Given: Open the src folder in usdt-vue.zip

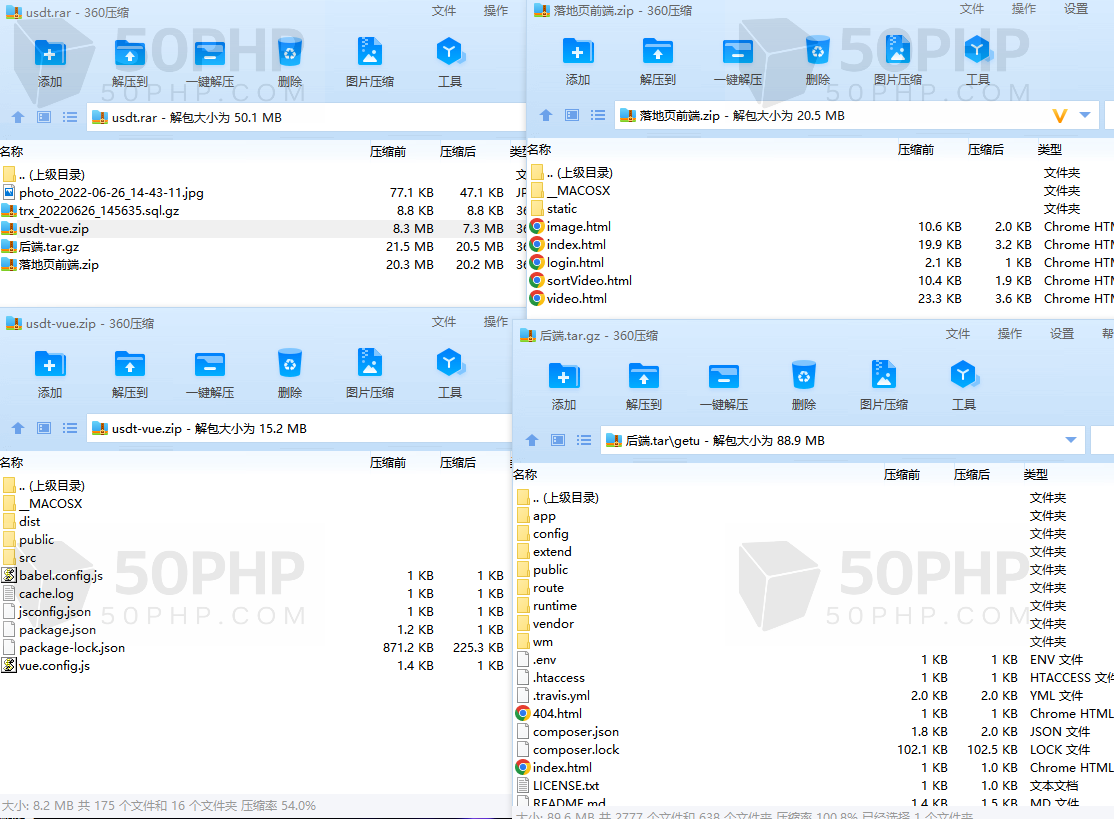Looking at the screenshot, I should (x=27, y=558).
